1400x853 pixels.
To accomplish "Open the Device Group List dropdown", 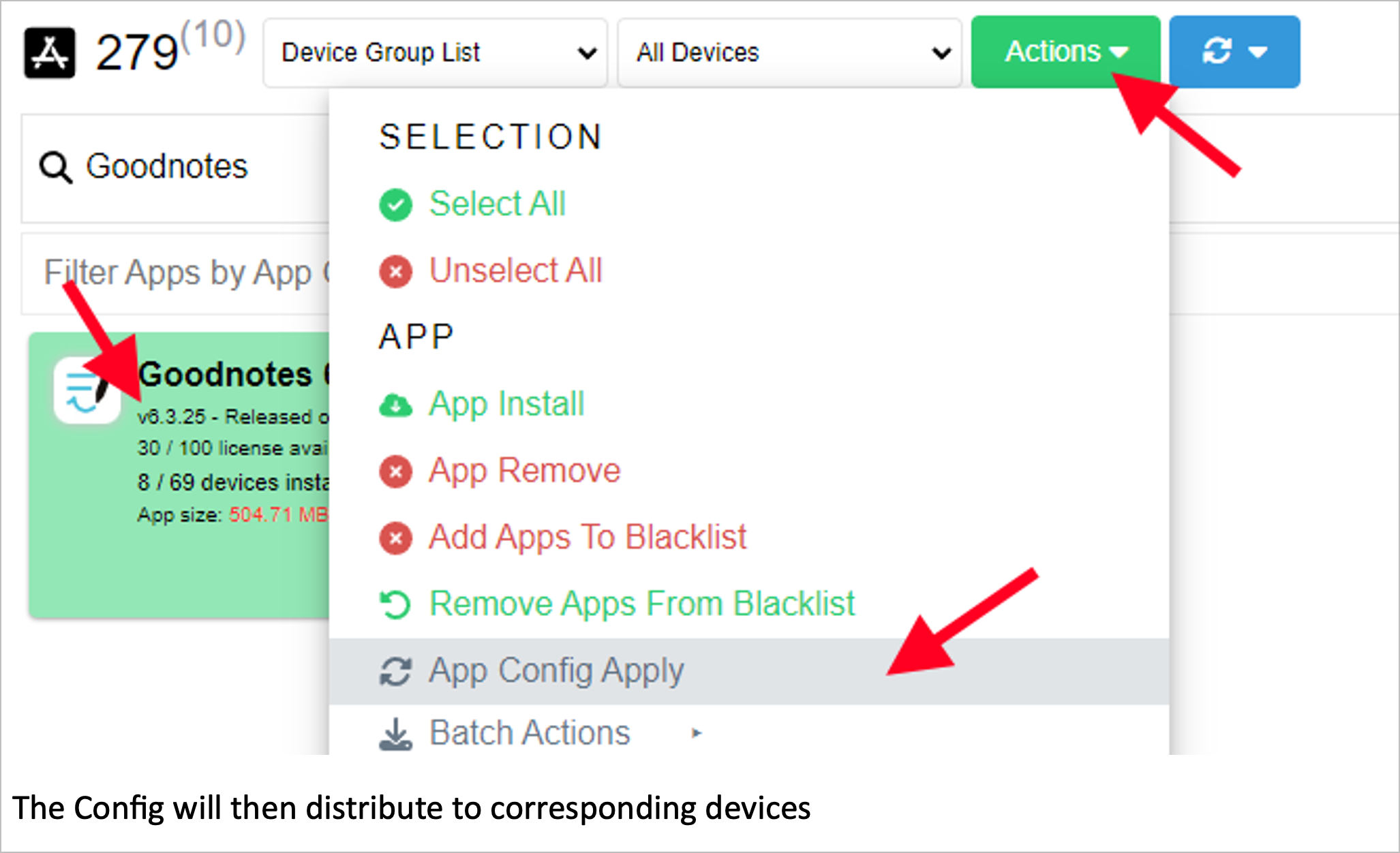I will tap(435, 52).
